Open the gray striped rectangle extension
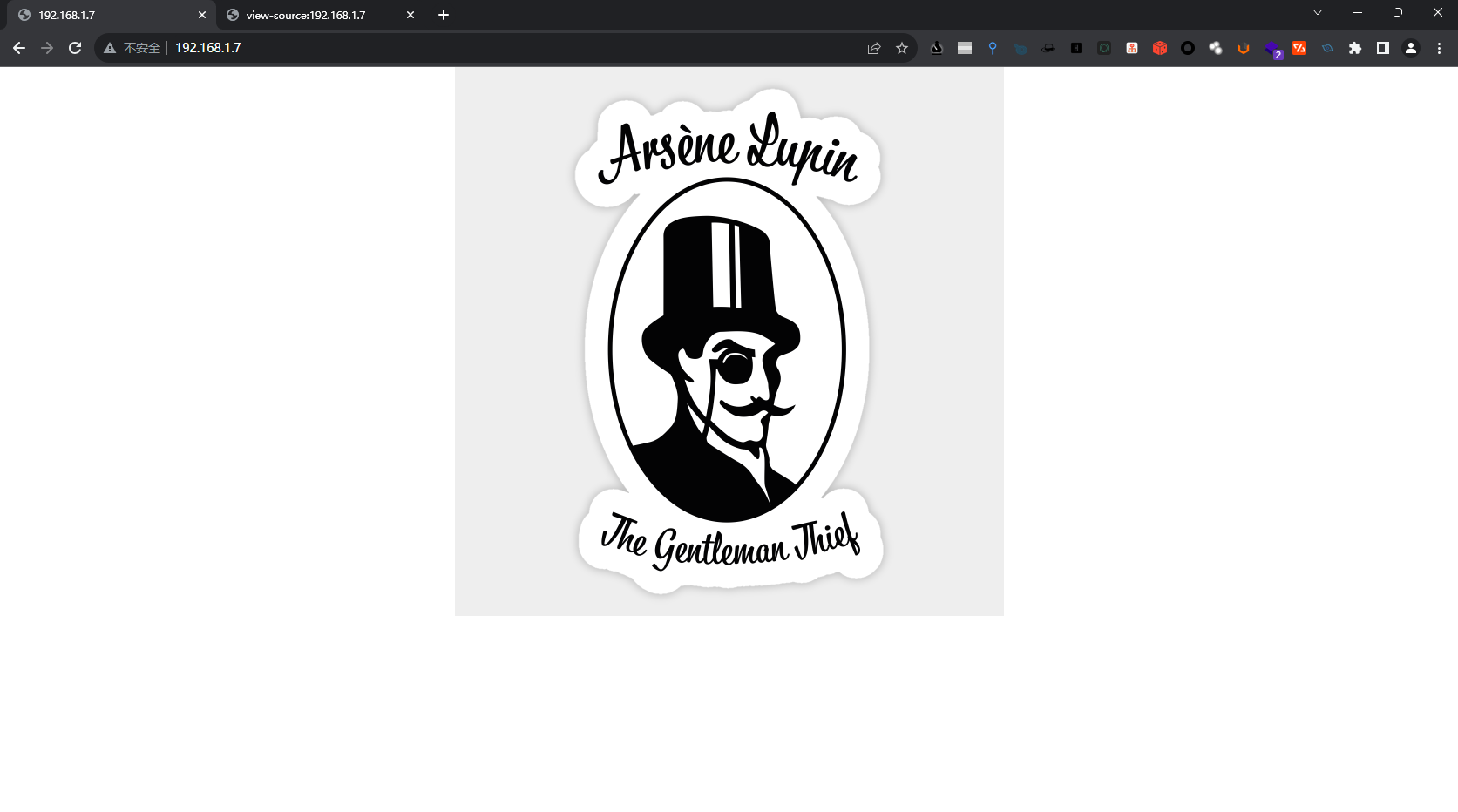This screenshot has width=1458, height=812. tap(965, 48)
